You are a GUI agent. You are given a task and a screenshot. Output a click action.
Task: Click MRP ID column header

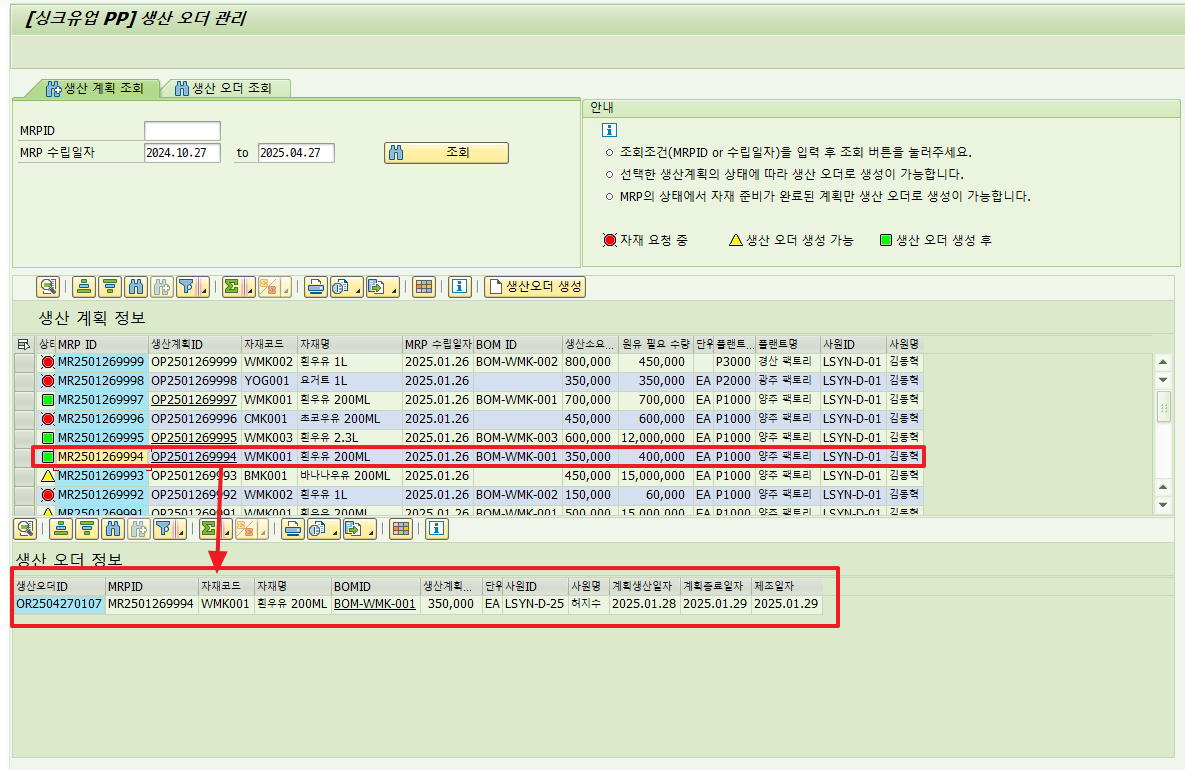(x=101, y=345)
